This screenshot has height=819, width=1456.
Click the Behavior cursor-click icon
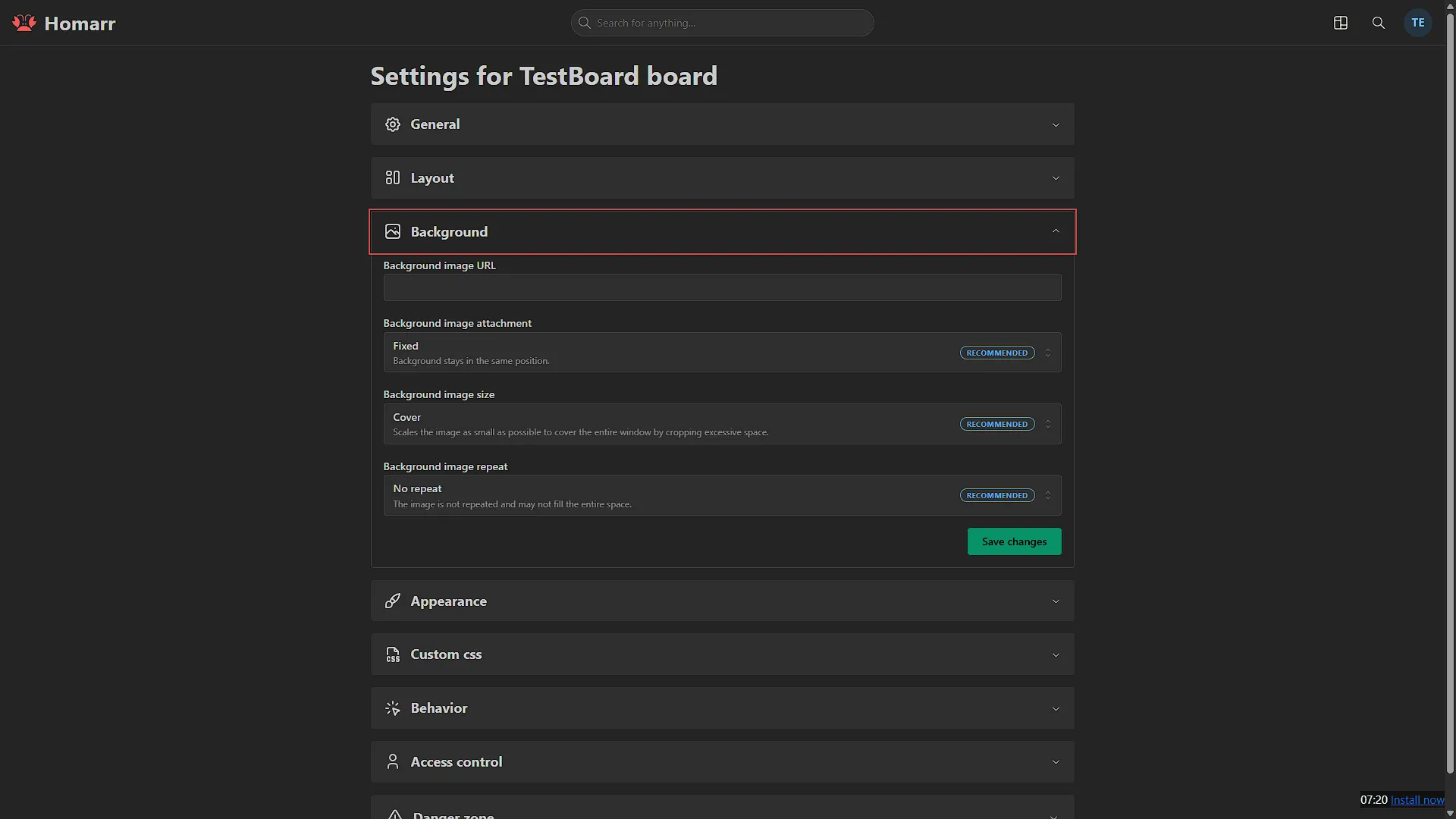pyautogui.click(x=393, y=708)
